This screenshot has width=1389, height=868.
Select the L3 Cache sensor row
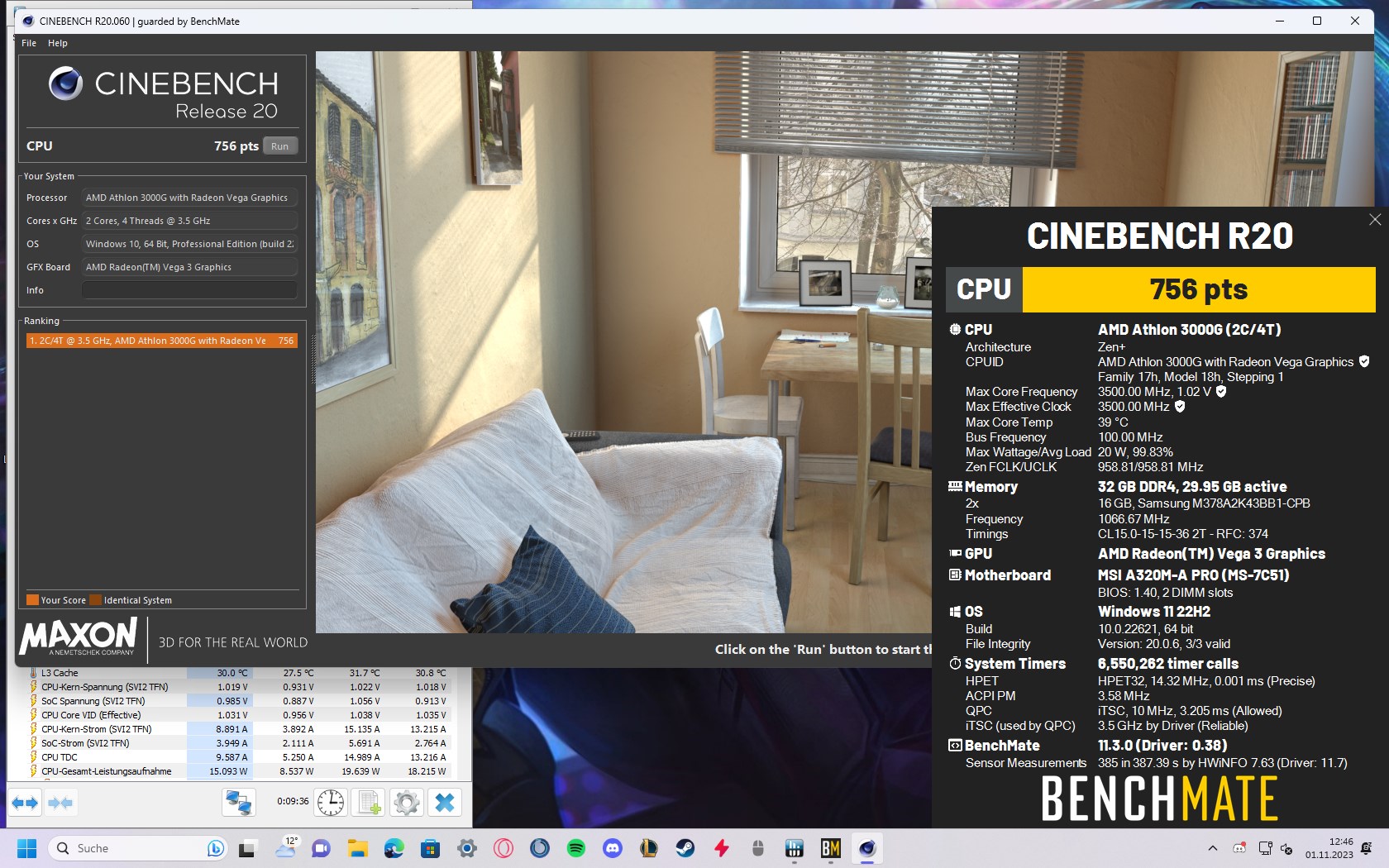(239, 673)
